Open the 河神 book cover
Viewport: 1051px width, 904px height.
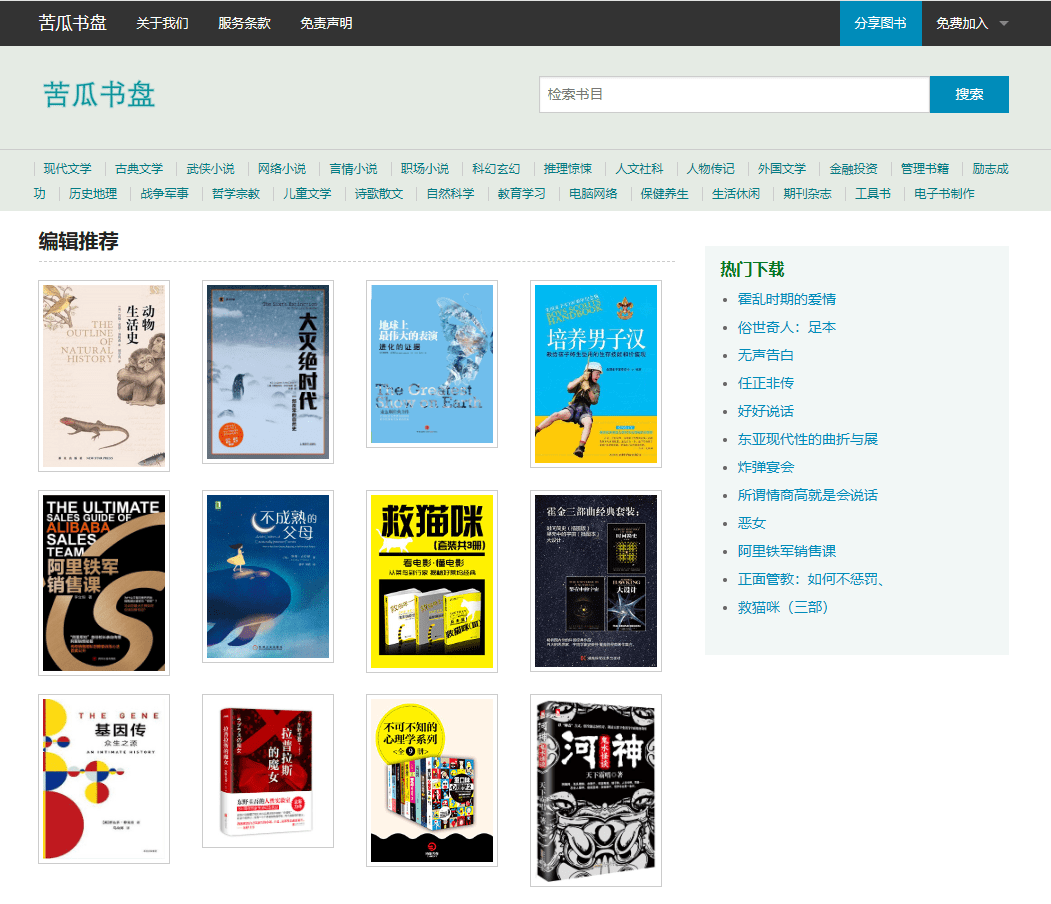click(596, 790)
